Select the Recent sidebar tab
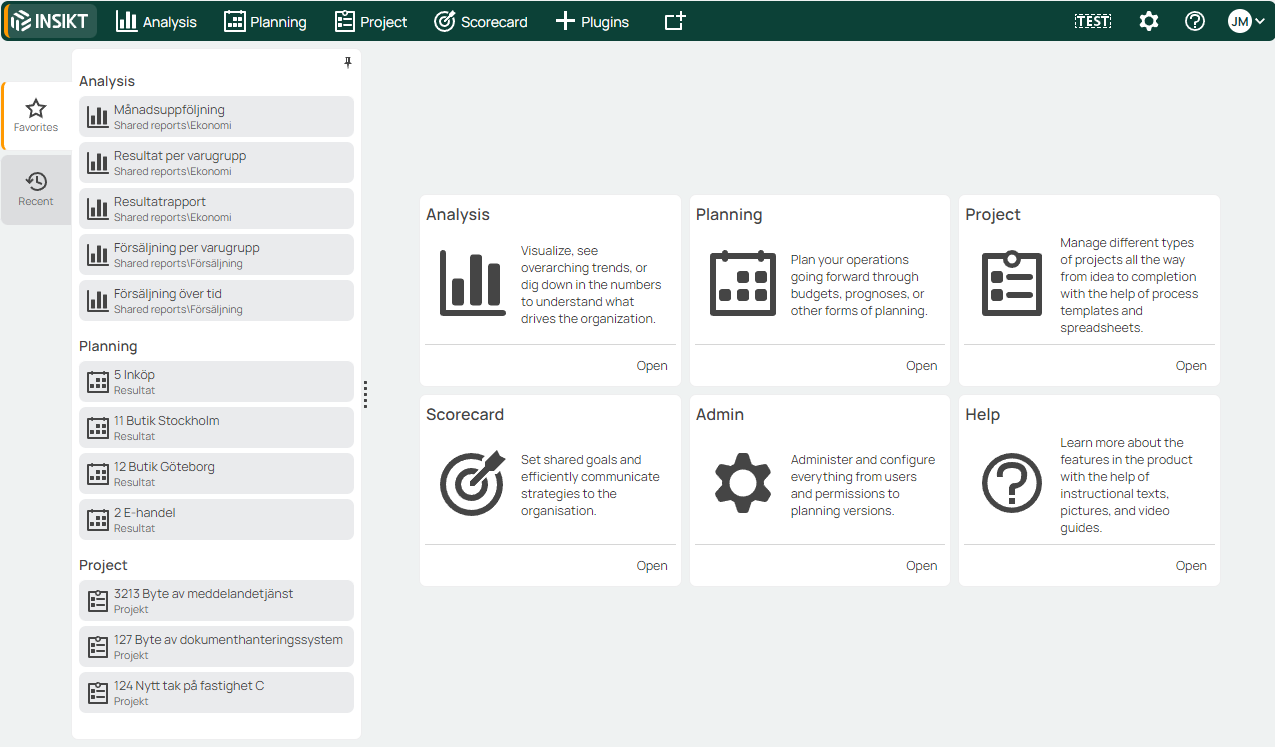 pyautogui.click(x=36, y=189)
